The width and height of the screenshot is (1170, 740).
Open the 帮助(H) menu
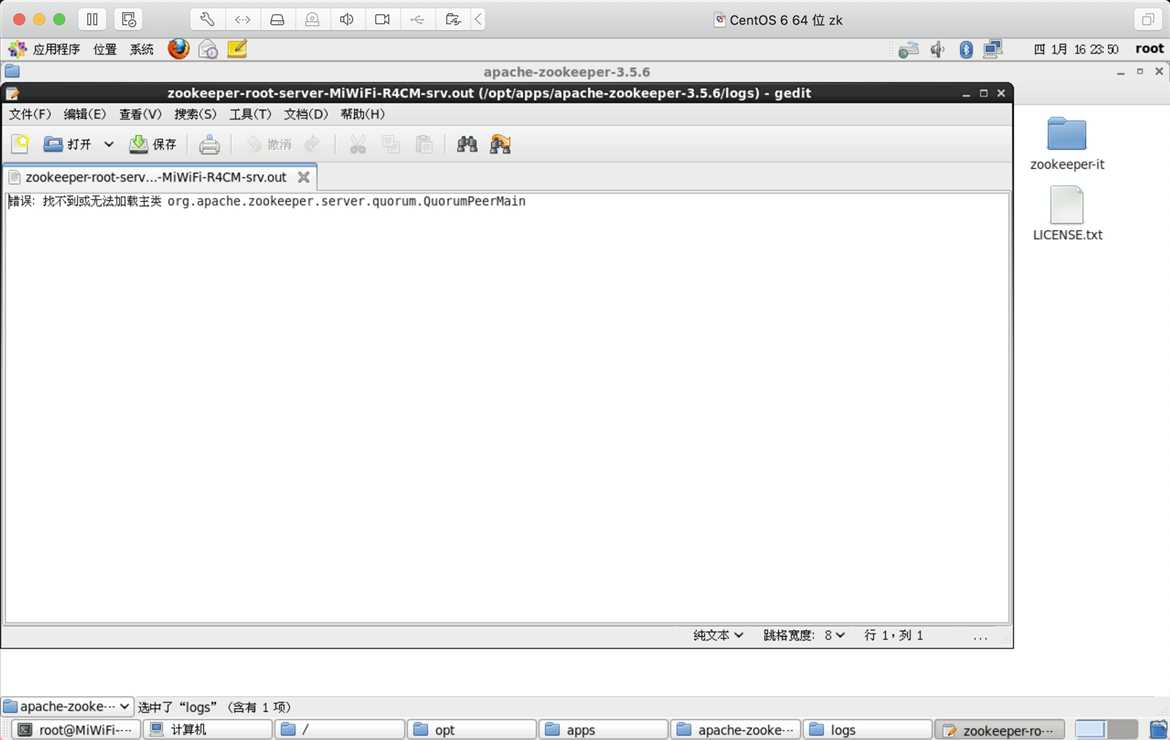point(363,114)
